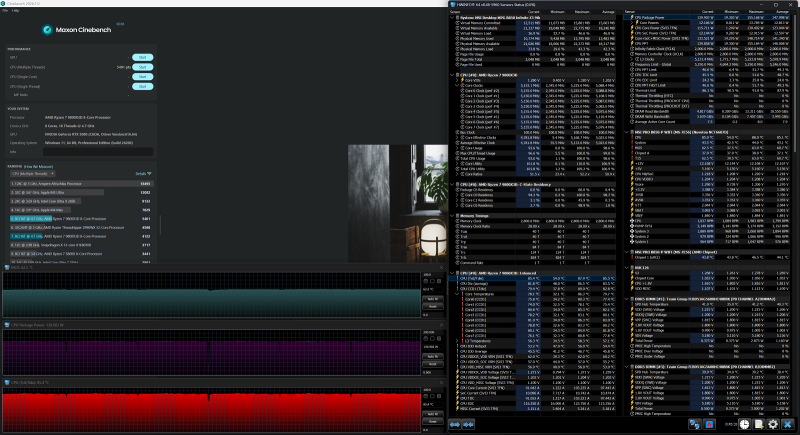Screen dimensions: 800x435
Task: Open HWiNFO sensor settings gear icon
Action: tap(773, 424)
